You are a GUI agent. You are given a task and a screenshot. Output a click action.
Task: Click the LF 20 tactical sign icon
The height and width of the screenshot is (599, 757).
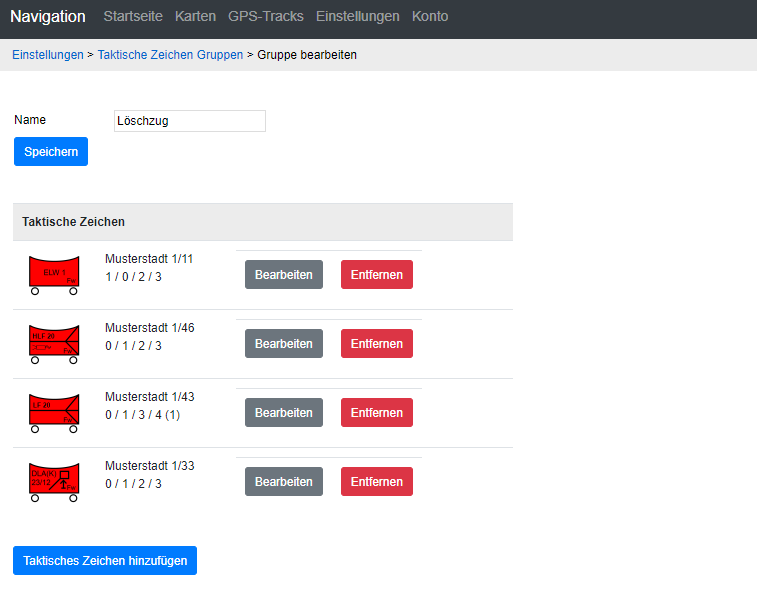coord(54,413)
